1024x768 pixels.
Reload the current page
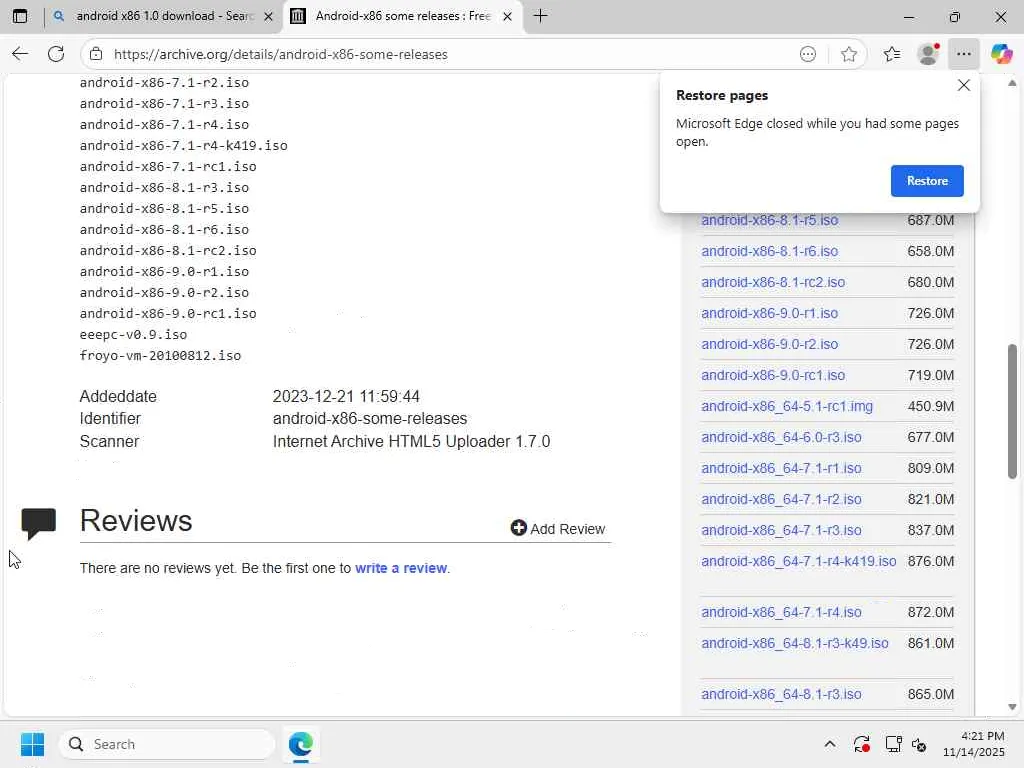pos(56,54)
